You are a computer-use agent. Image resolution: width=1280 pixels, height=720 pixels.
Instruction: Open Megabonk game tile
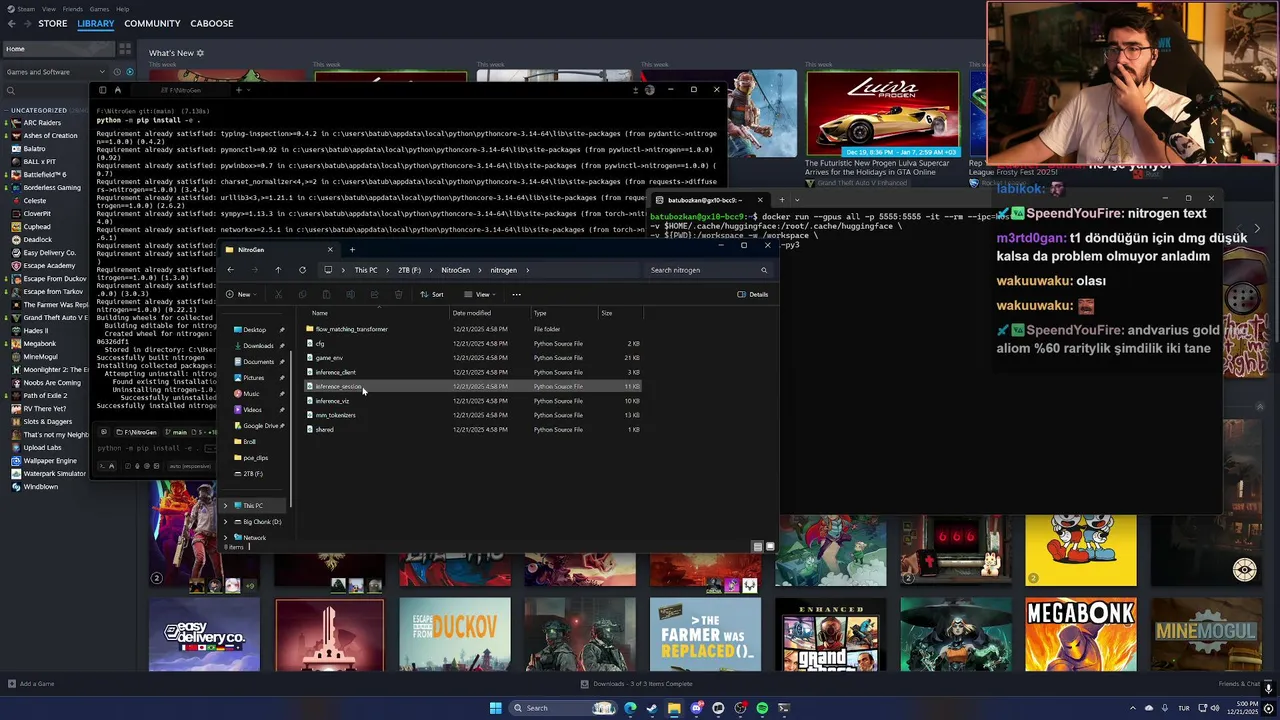[x=1080, y=635]
